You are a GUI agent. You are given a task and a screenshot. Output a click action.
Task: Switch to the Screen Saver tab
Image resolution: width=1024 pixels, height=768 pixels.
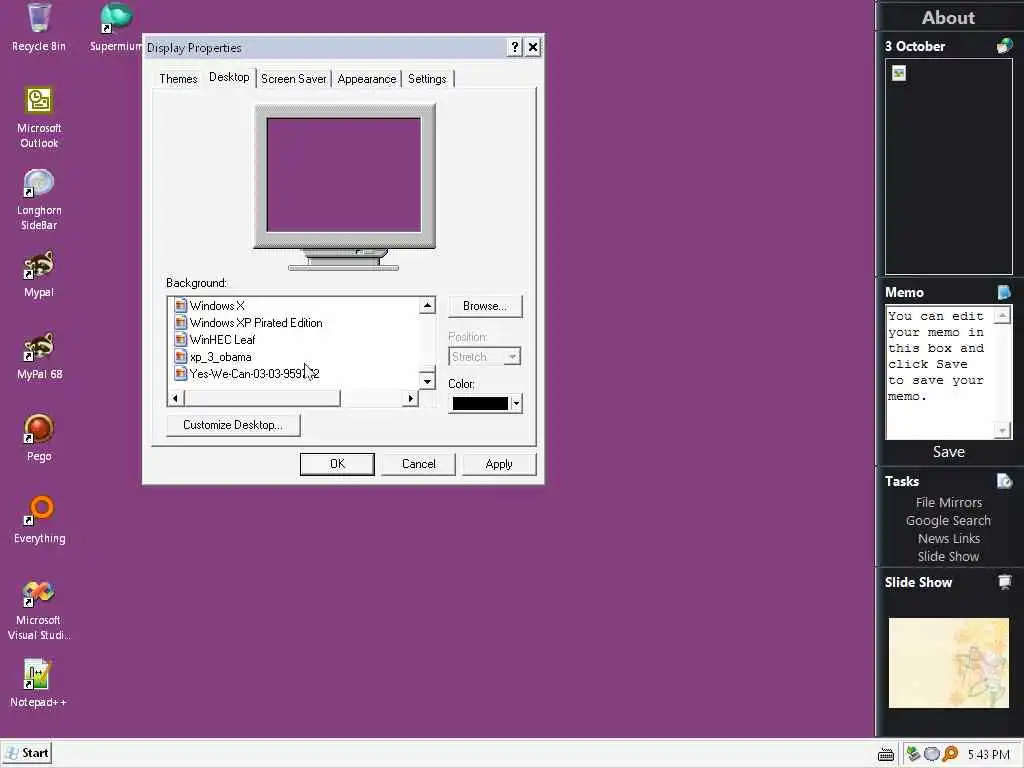pyautogui.click(x=294, y=79)
